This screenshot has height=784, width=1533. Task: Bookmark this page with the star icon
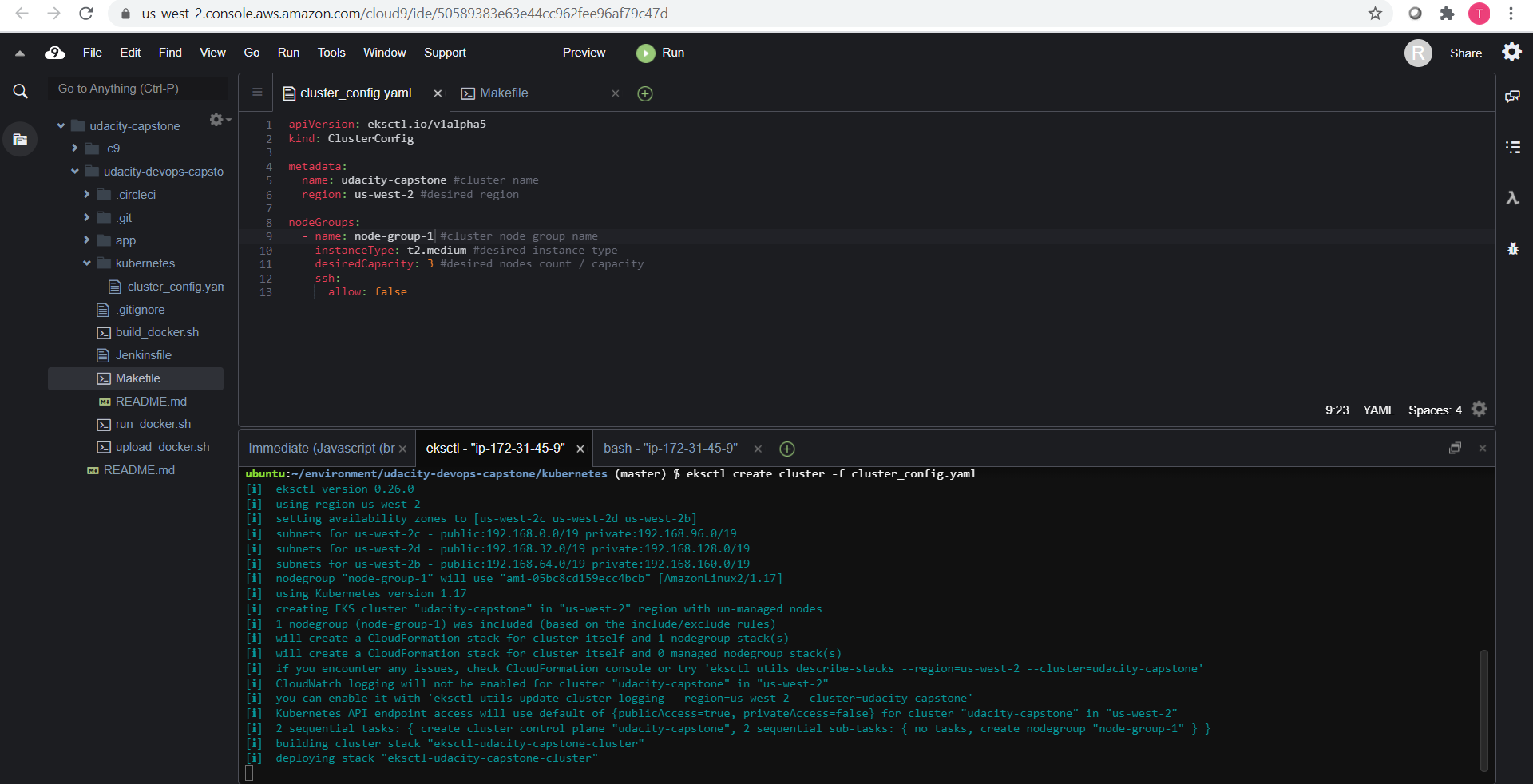(1375, 14)
